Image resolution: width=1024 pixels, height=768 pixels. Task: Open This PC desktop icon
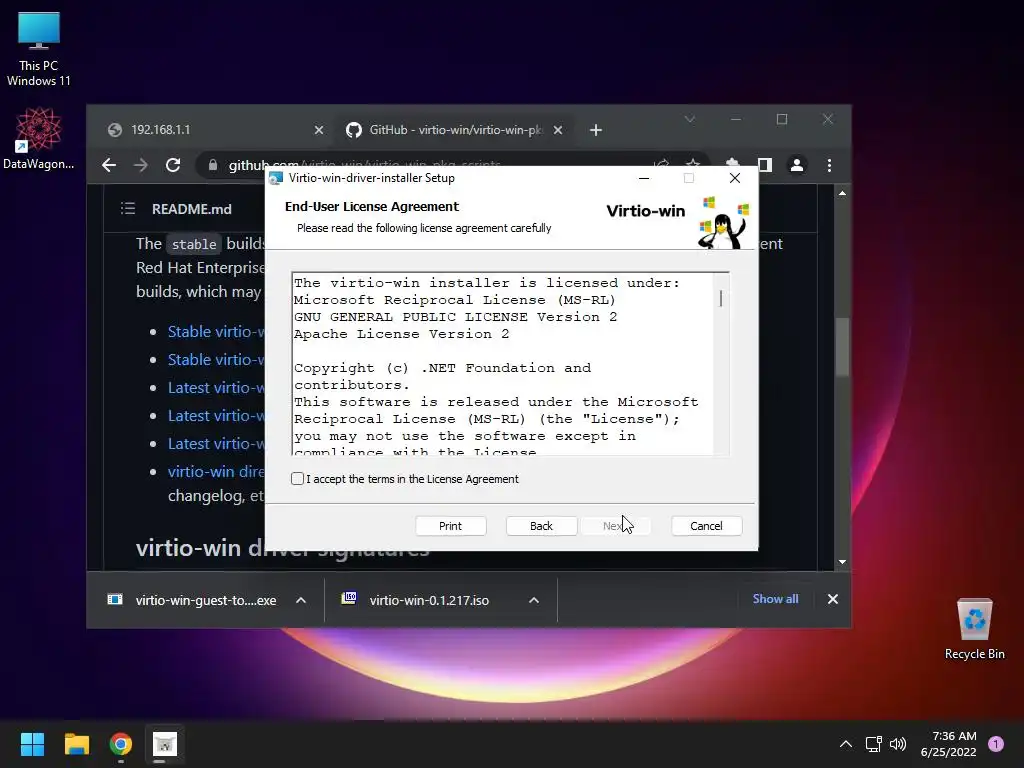[x=39, y=50]
